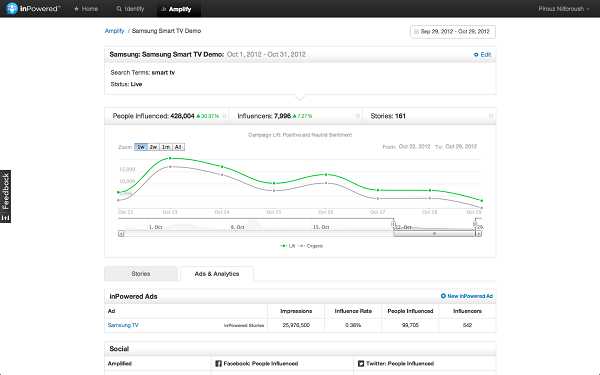Click the Search Terms smart tv text
600x375 pixels.
[143, 73]
